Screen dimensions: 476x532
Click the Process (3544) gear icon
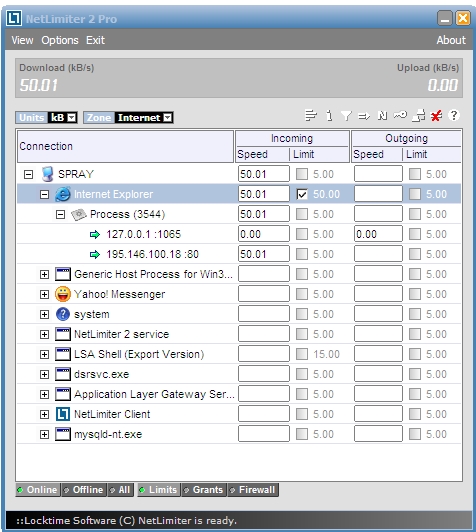(79, 214)
